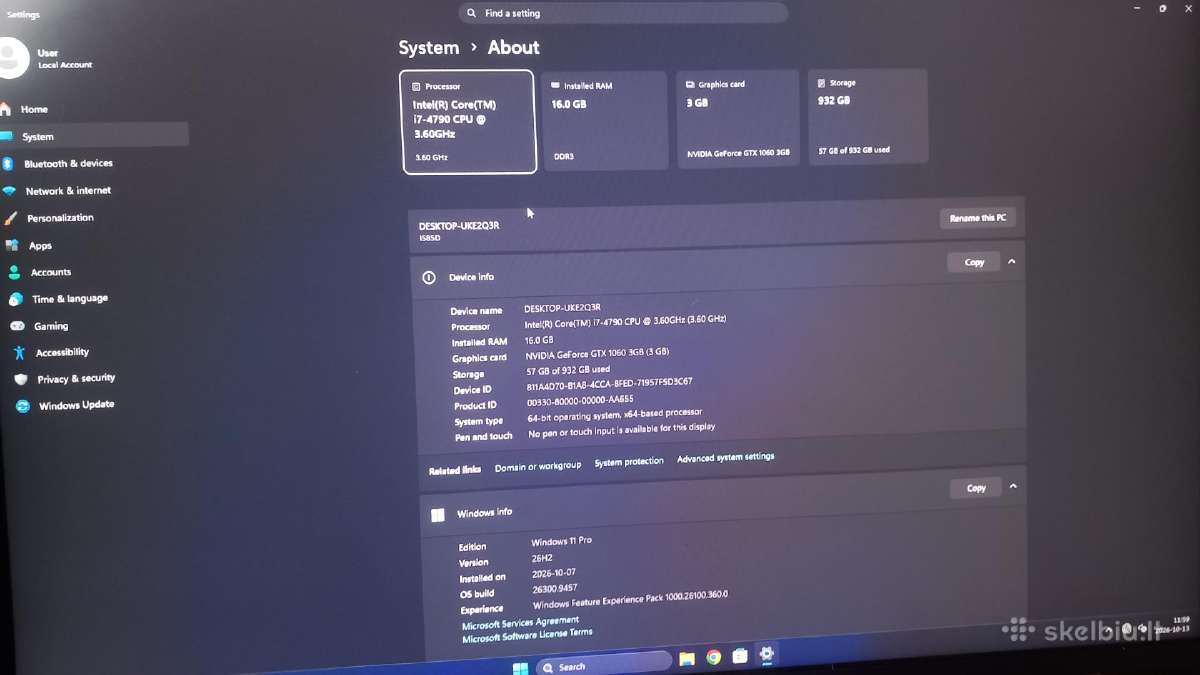Select Accounts in the sidebar
This screenshot has width=1200, height=675.
pos(50,272)
